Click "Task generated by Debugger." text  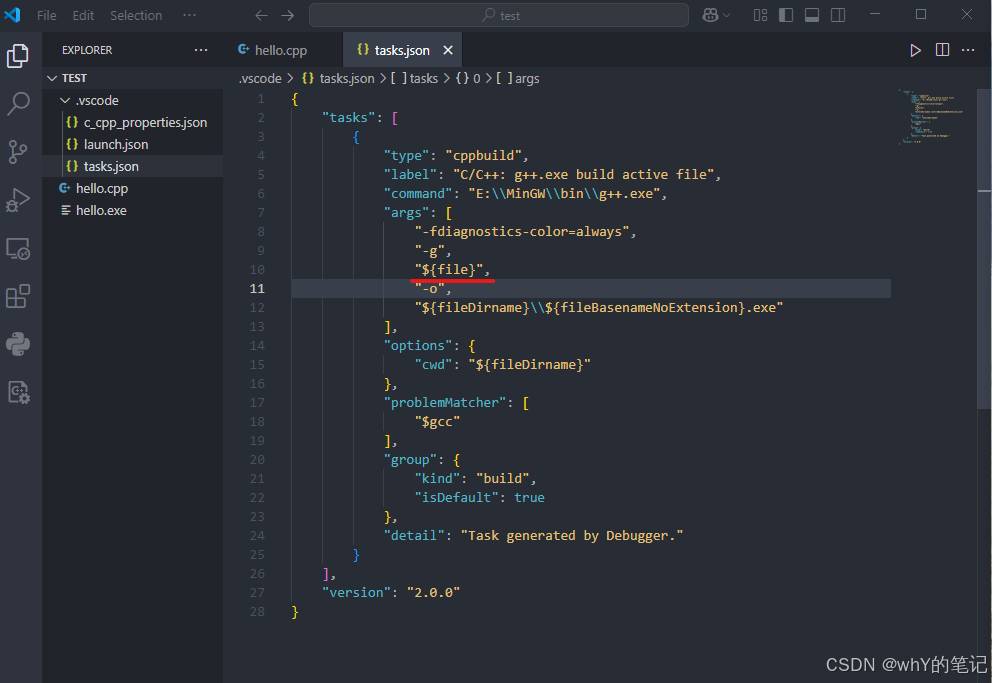(x=572, y=536)
